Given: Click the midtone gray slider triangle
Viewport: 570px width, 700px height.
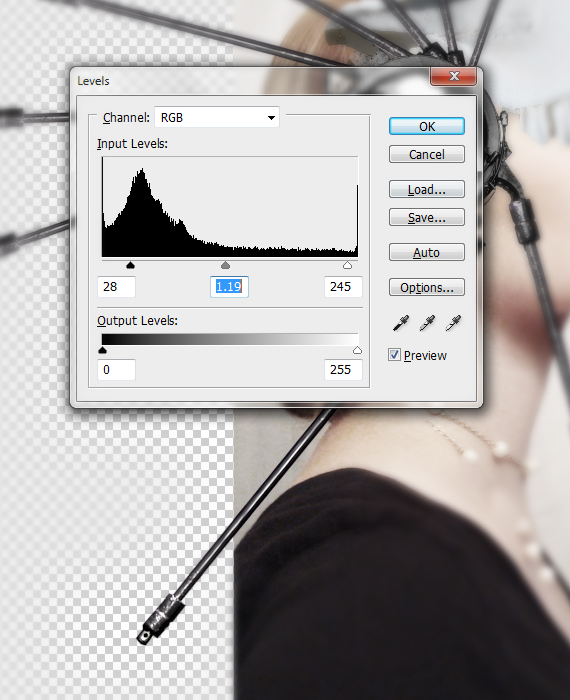Looking at the screenshot, I should point(225,265).
